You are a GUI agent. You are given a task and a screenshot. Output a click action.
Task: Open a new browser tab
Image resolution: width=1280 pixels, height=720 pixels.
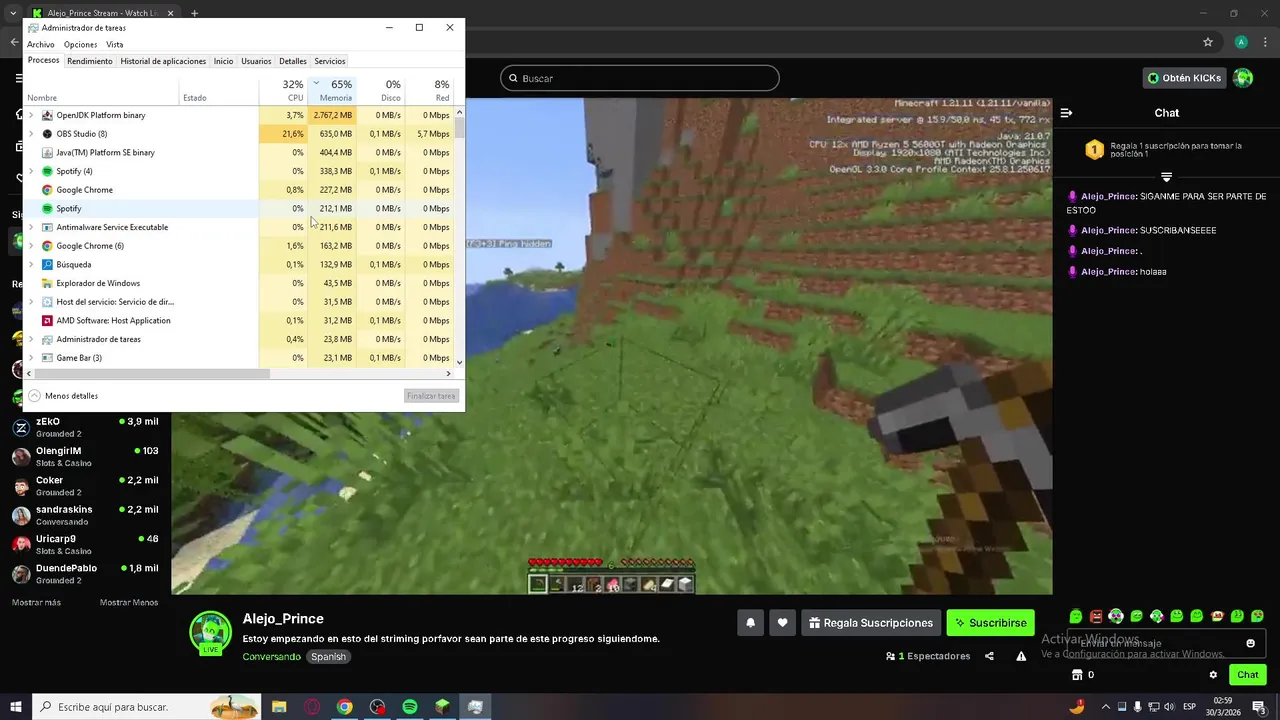click(194, 14)
